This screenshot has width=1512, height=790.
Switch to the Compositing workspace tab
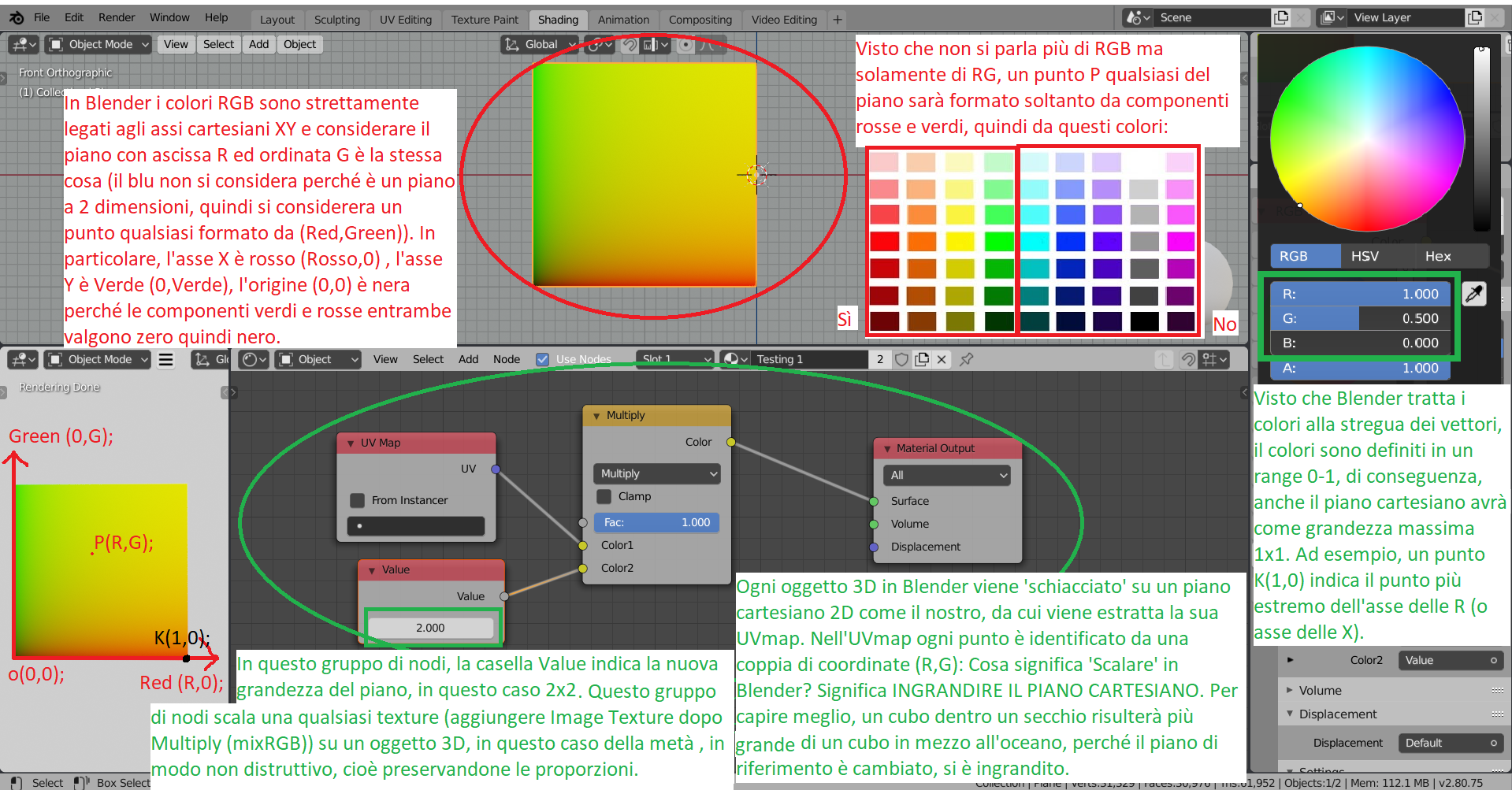click(700, 20)
